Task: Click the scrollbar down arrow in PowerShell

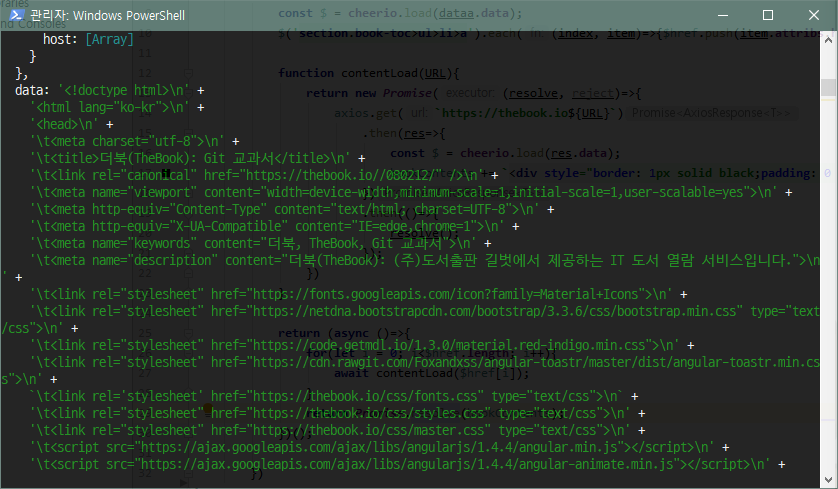Action: 828,479
